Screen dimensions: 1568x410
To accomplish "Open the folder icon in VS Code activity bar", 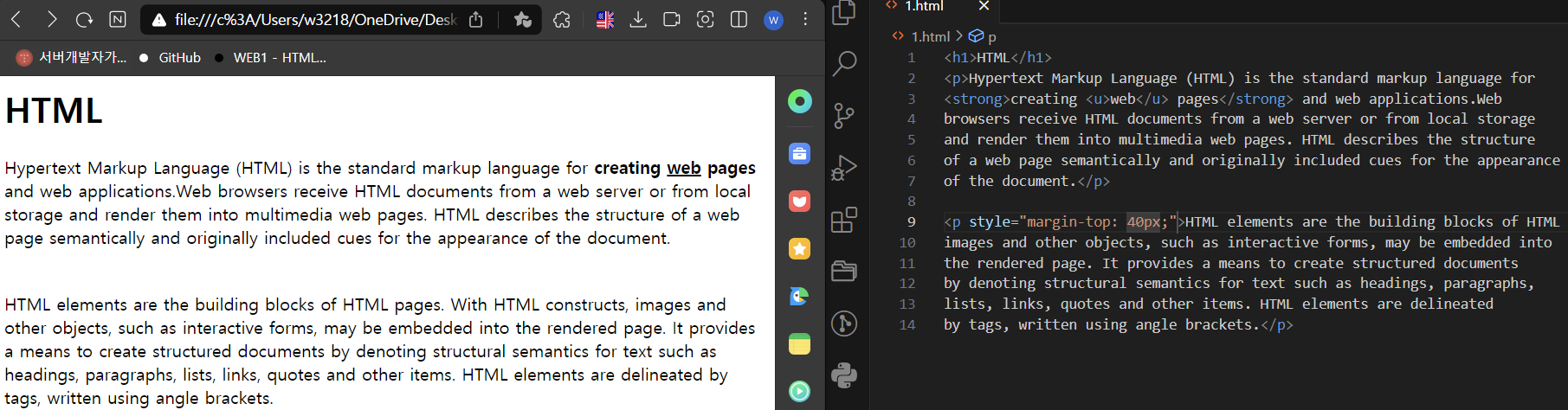I will (844, 271).
